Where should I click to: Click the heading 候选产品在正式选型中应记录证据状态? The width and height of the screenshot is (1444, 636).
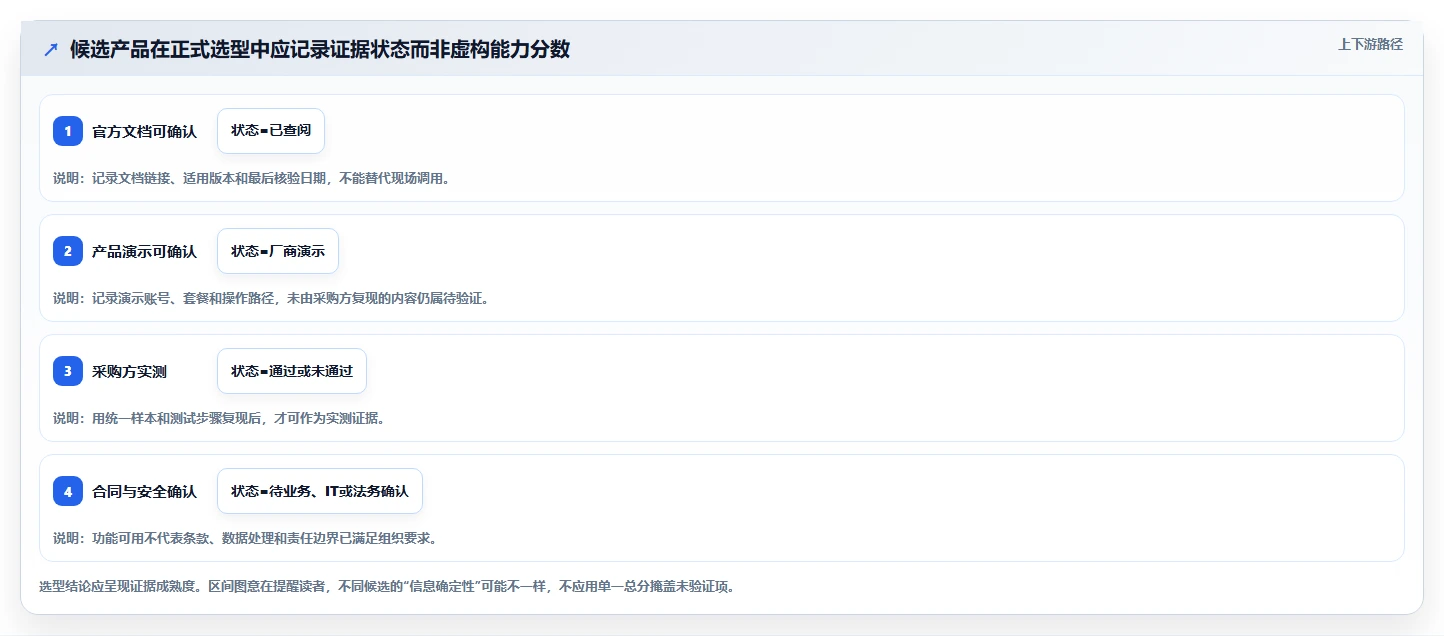point(320,49)
